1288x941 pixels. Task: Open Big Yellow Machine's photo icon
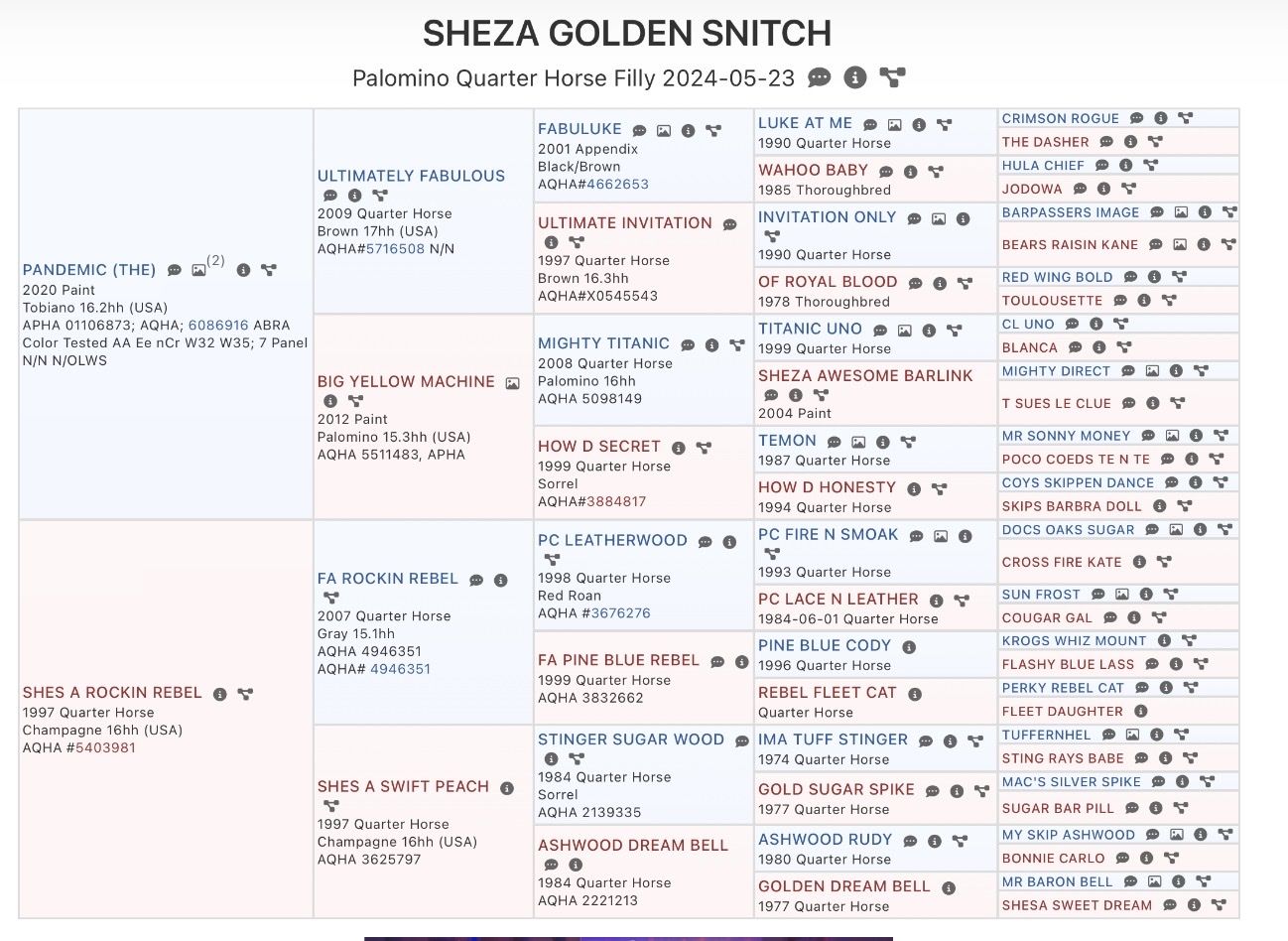click(x=512, y=382)
